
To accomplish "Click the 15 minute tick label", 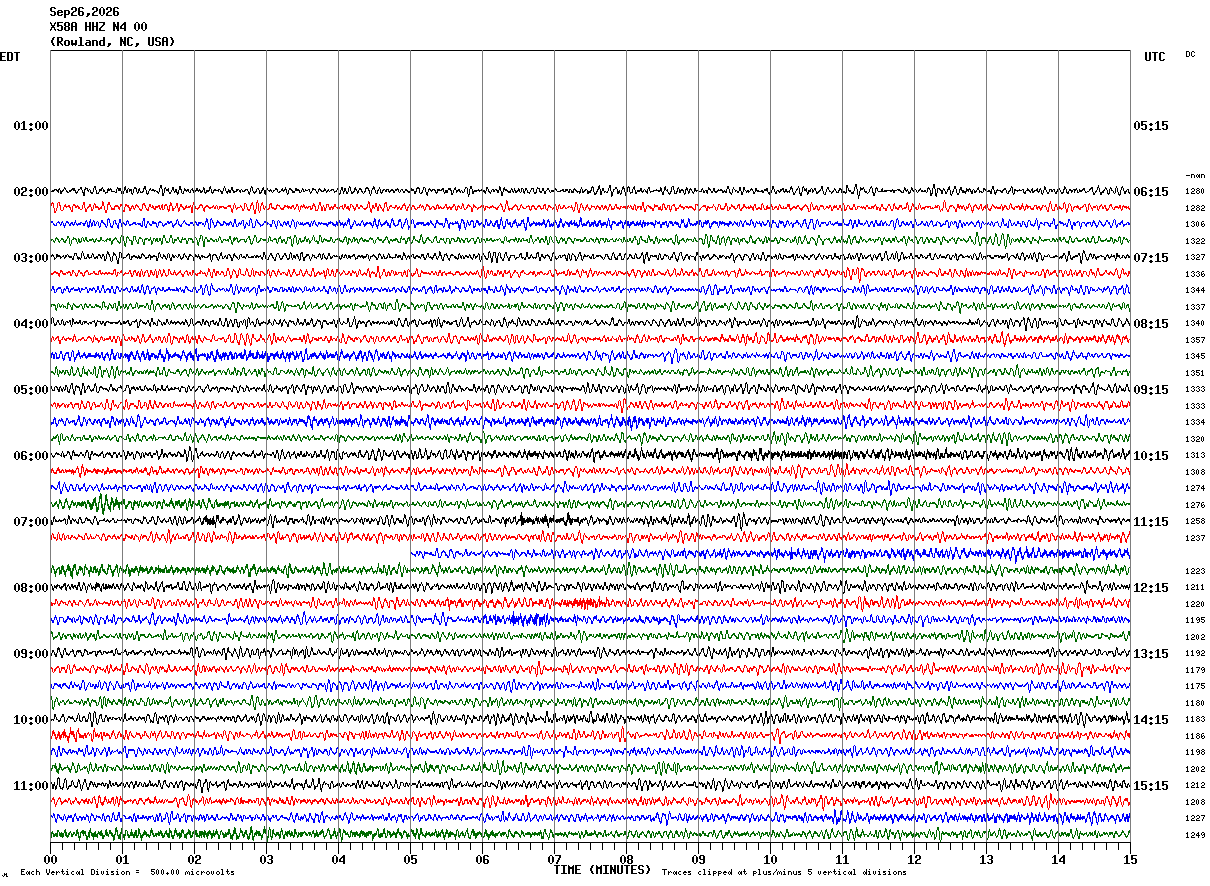I will coord(1130,860).
